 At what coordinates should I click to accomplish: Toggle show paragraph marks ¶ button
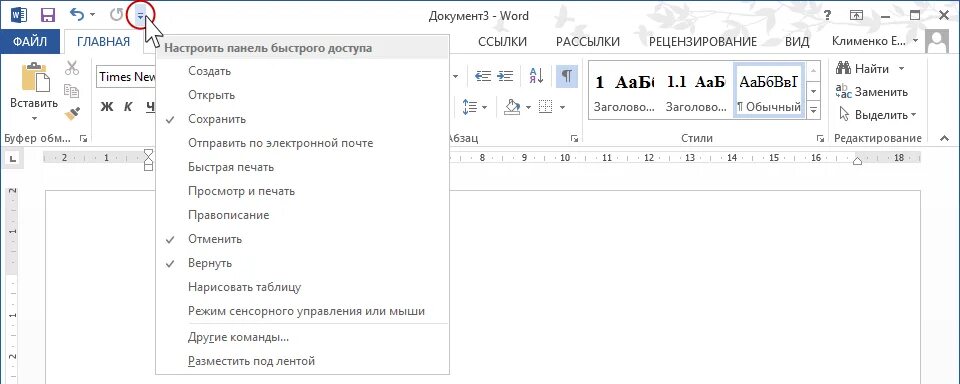pyautogui.click(x=567, y=76)
